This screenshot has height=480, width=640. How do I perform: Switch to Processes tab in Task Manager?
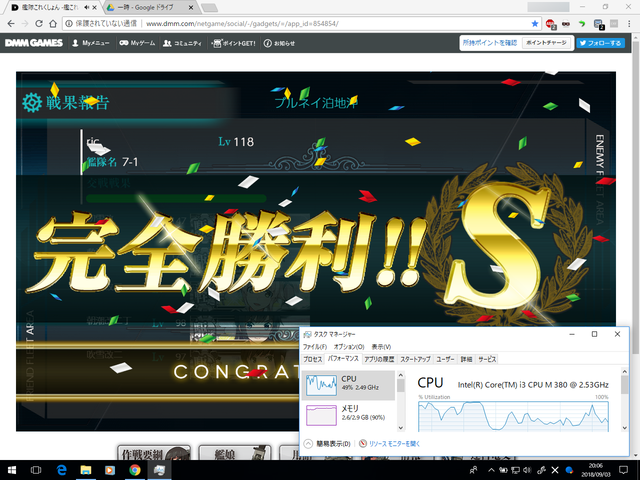pos(313,359)
